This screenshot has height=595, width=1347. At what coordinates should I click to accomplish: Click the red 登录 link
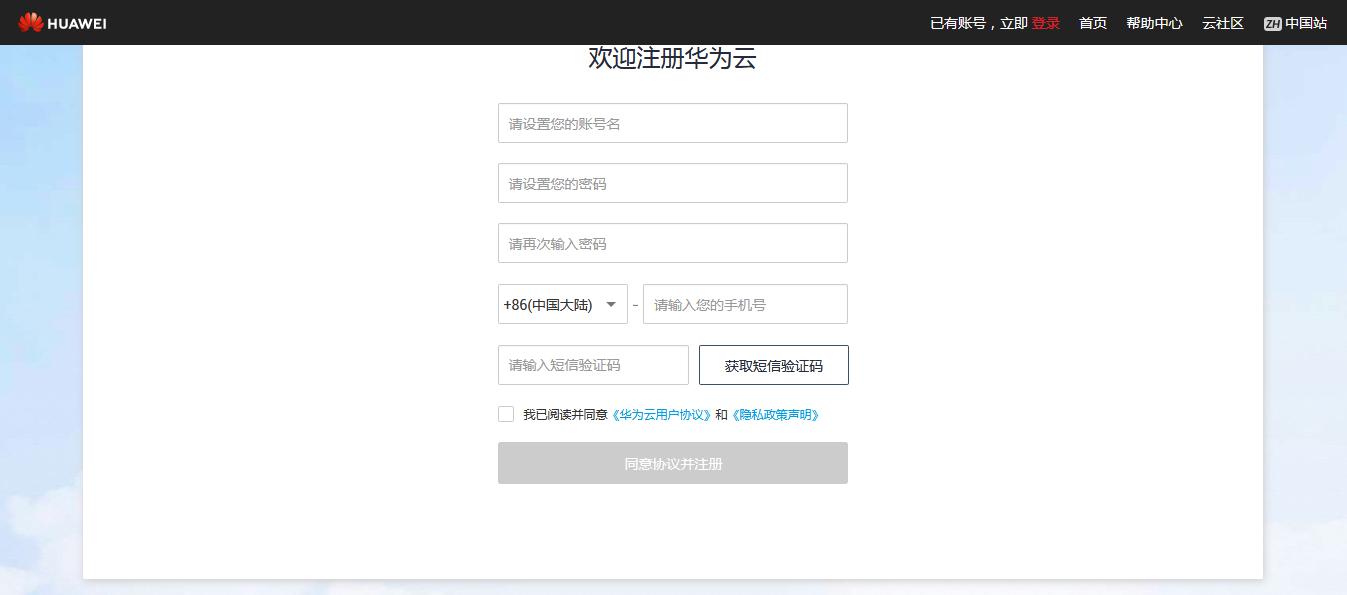(1046, 23)
